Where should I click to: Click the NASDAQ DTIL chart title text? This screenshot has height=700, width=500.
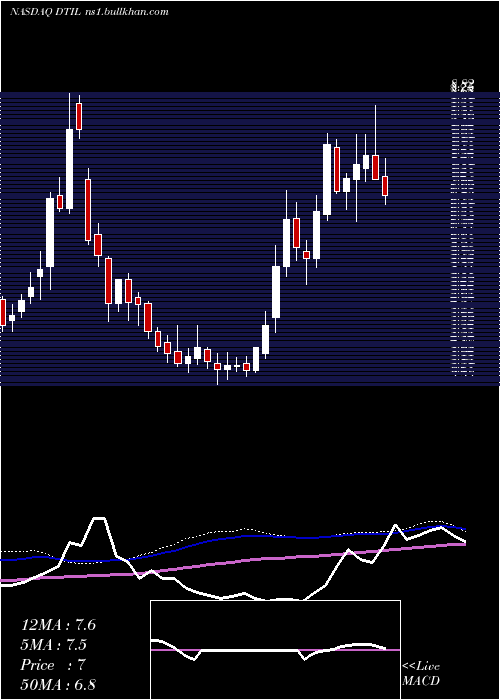click(89, 12)
